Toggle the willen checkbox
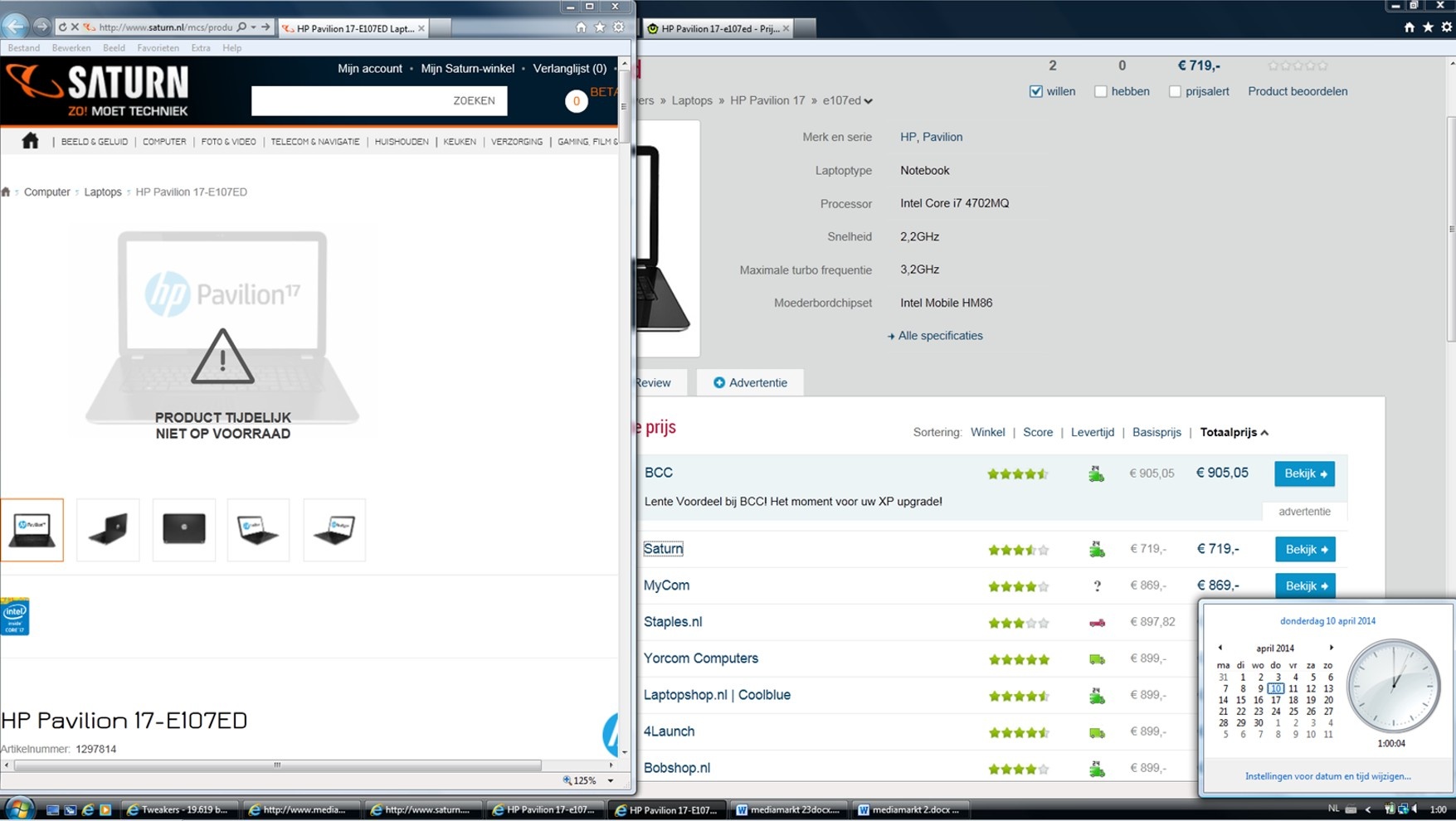 1035,91
